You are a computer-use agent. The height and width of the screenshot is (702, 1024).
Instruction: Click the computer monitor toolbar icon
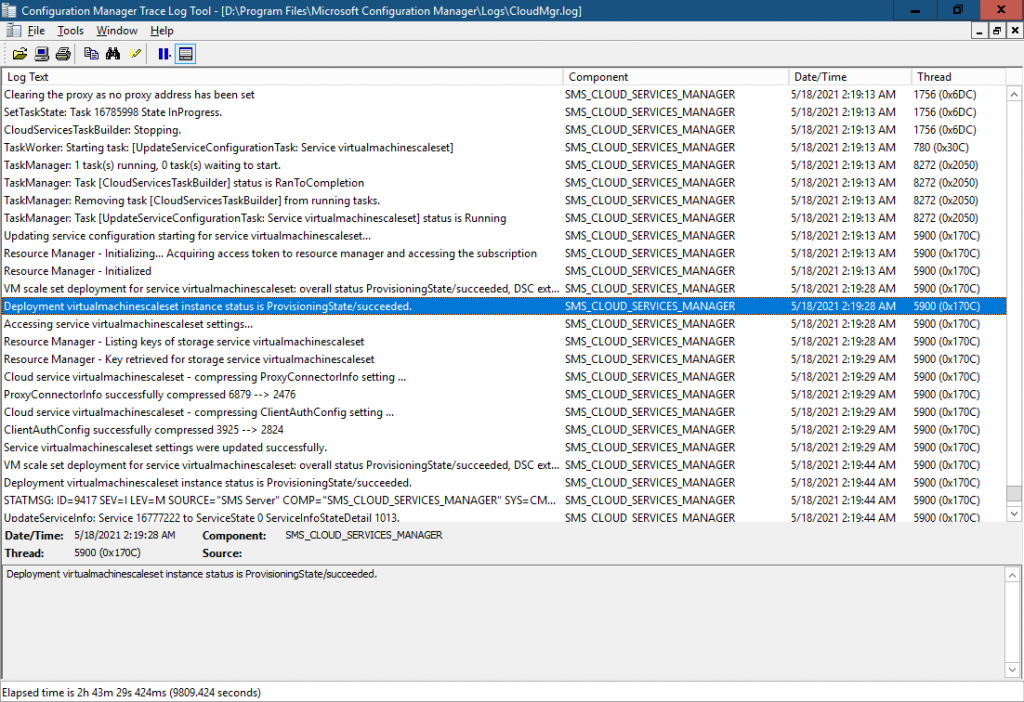coord(41,53)
